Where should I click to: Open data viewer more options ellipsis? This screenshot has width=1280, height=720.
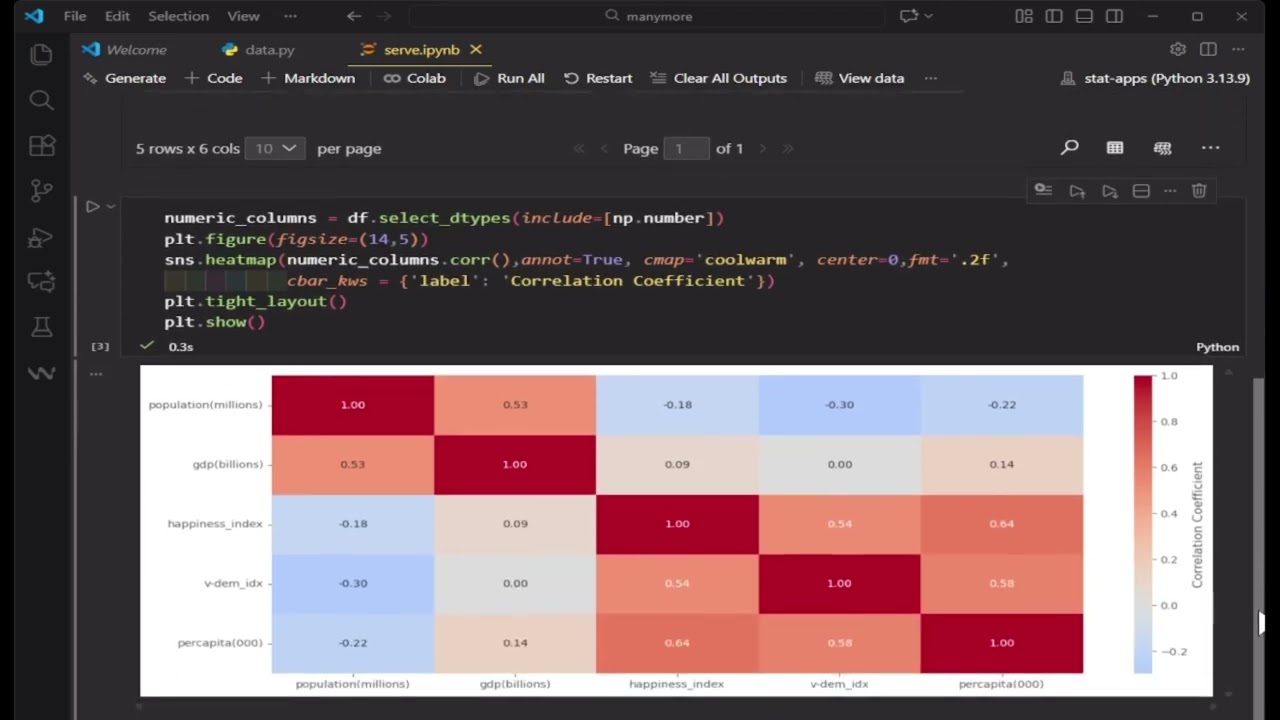[x=1211, y=148]
